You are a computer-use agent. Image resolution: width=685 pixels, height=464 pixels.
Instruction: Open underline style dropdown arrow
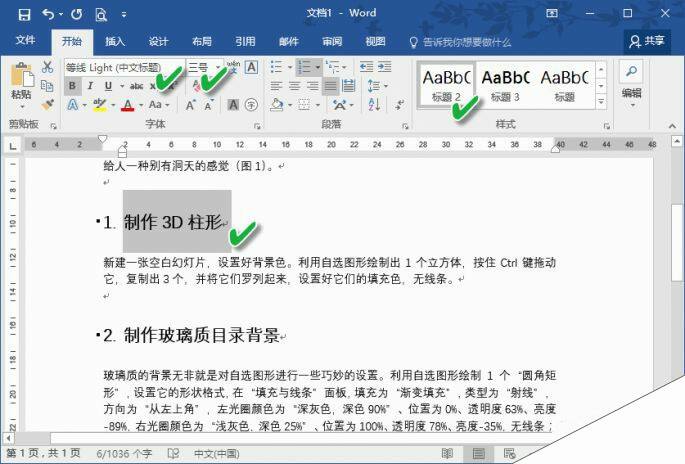pos(122,86)
